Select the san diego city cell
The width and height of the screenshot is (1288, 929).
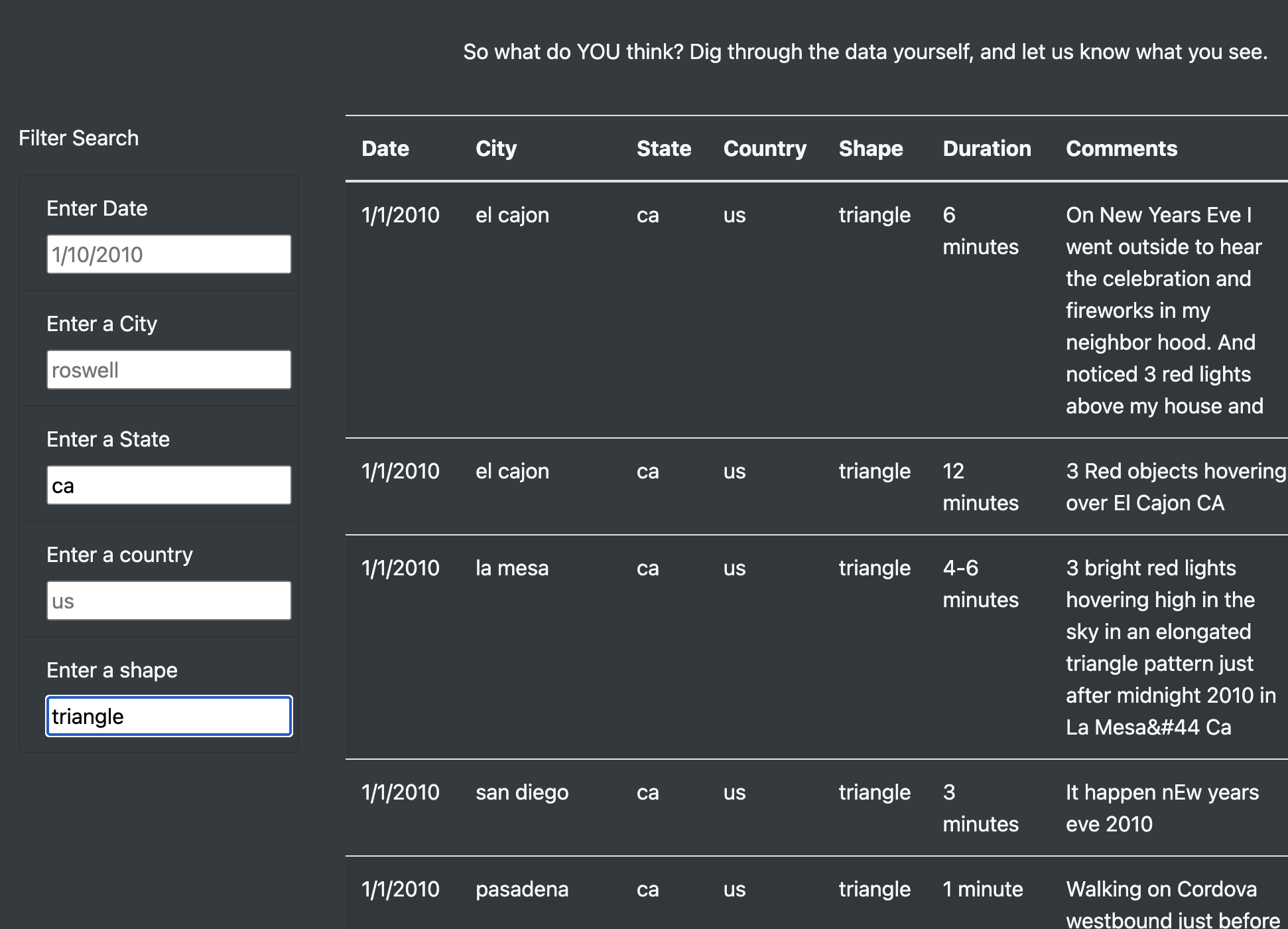(x=522, y=792)
